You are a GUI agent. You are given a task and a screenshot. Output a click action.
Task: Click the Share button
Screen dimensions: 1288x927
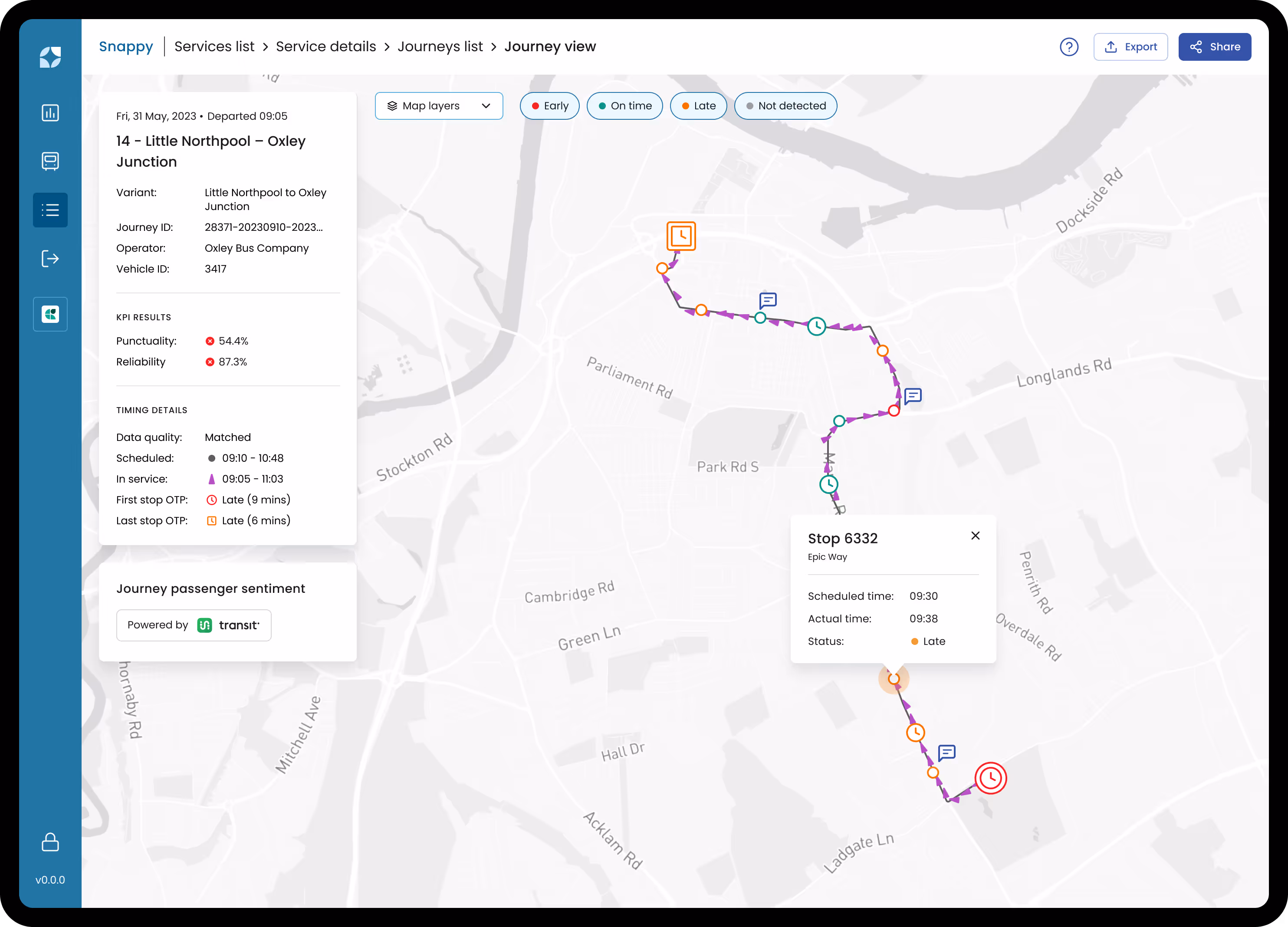(1214, 46)
